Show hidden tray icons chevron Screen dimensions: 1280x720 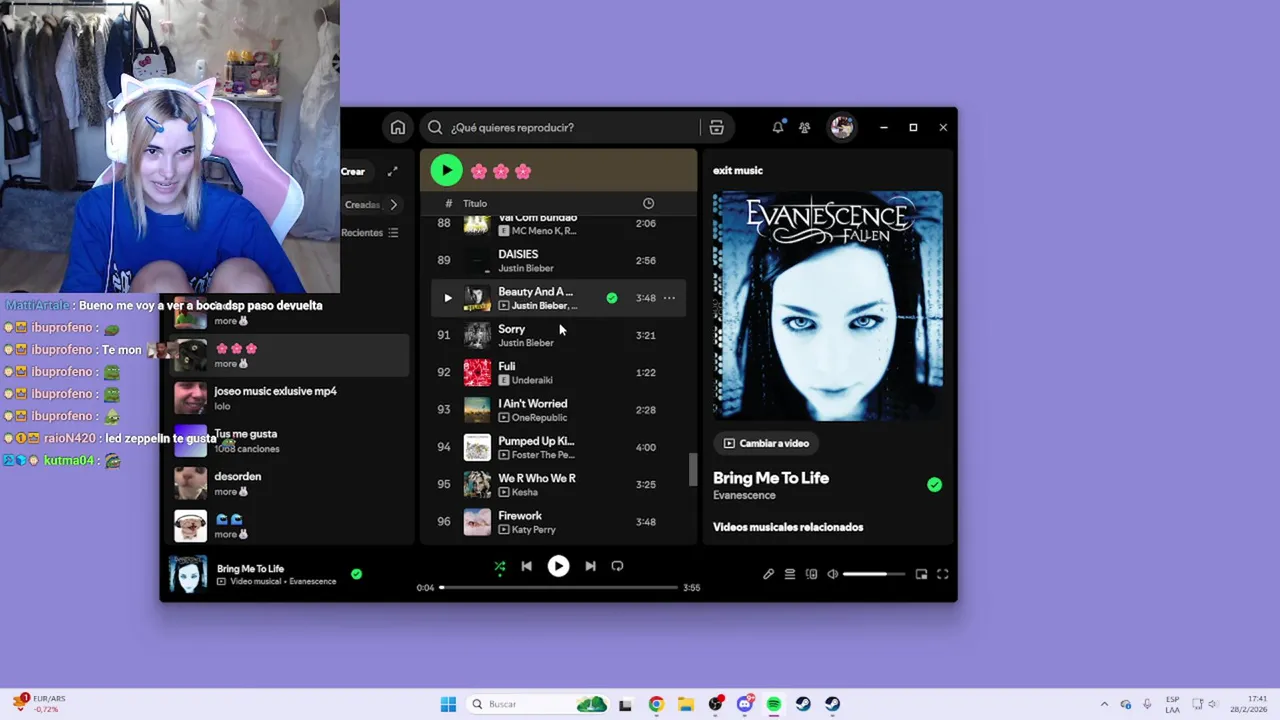(x=1104, y=704)
